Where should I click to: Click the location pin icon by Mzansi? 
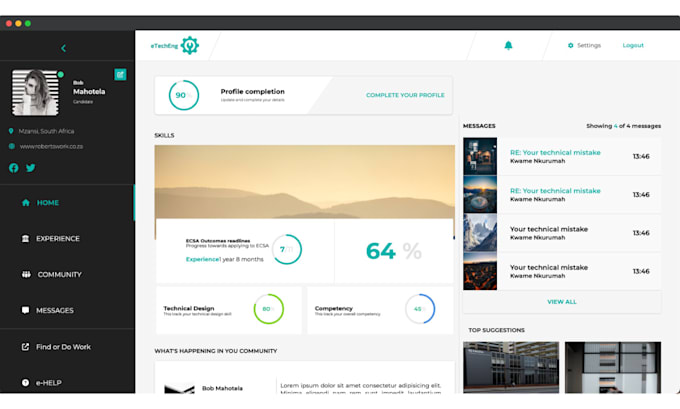[11, 131]
